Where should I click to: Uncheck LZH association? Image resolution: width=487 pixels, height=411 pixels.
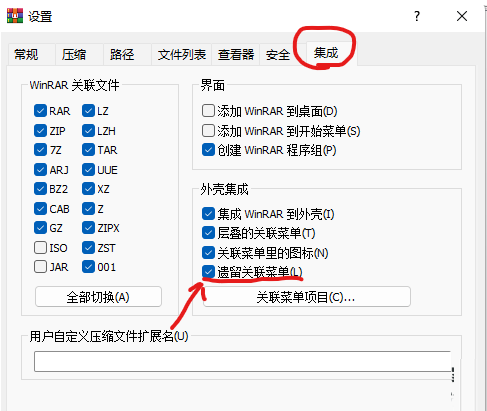[88, 131]
